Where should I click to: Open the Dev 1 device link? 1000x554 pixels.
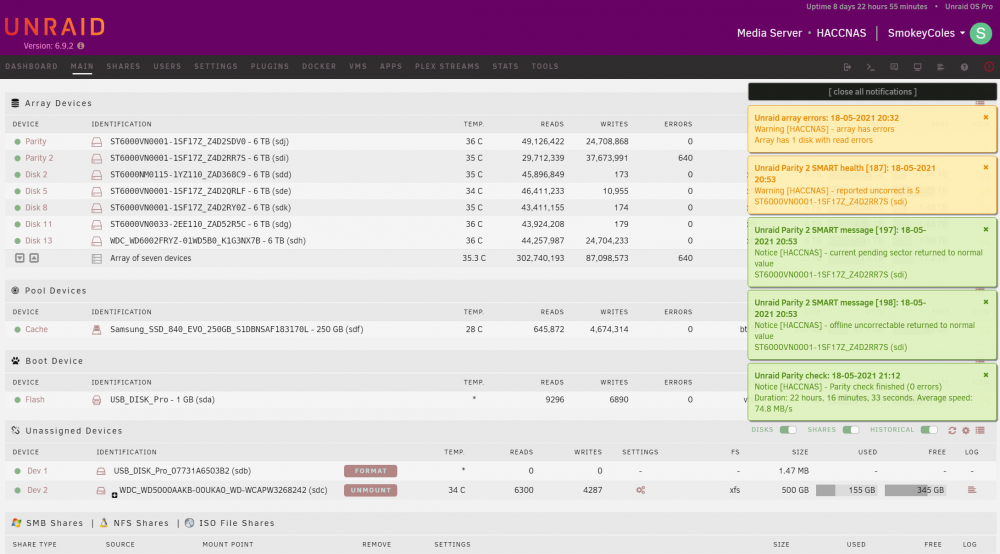coord(37,471)
